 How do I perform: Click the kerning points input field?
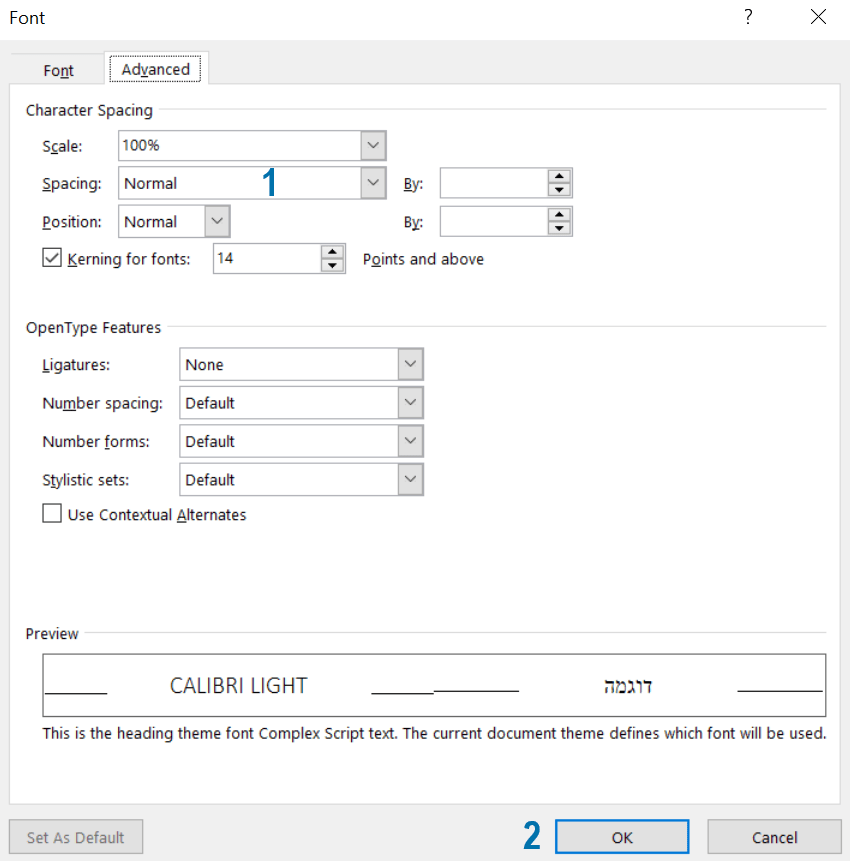coord(266,259)
